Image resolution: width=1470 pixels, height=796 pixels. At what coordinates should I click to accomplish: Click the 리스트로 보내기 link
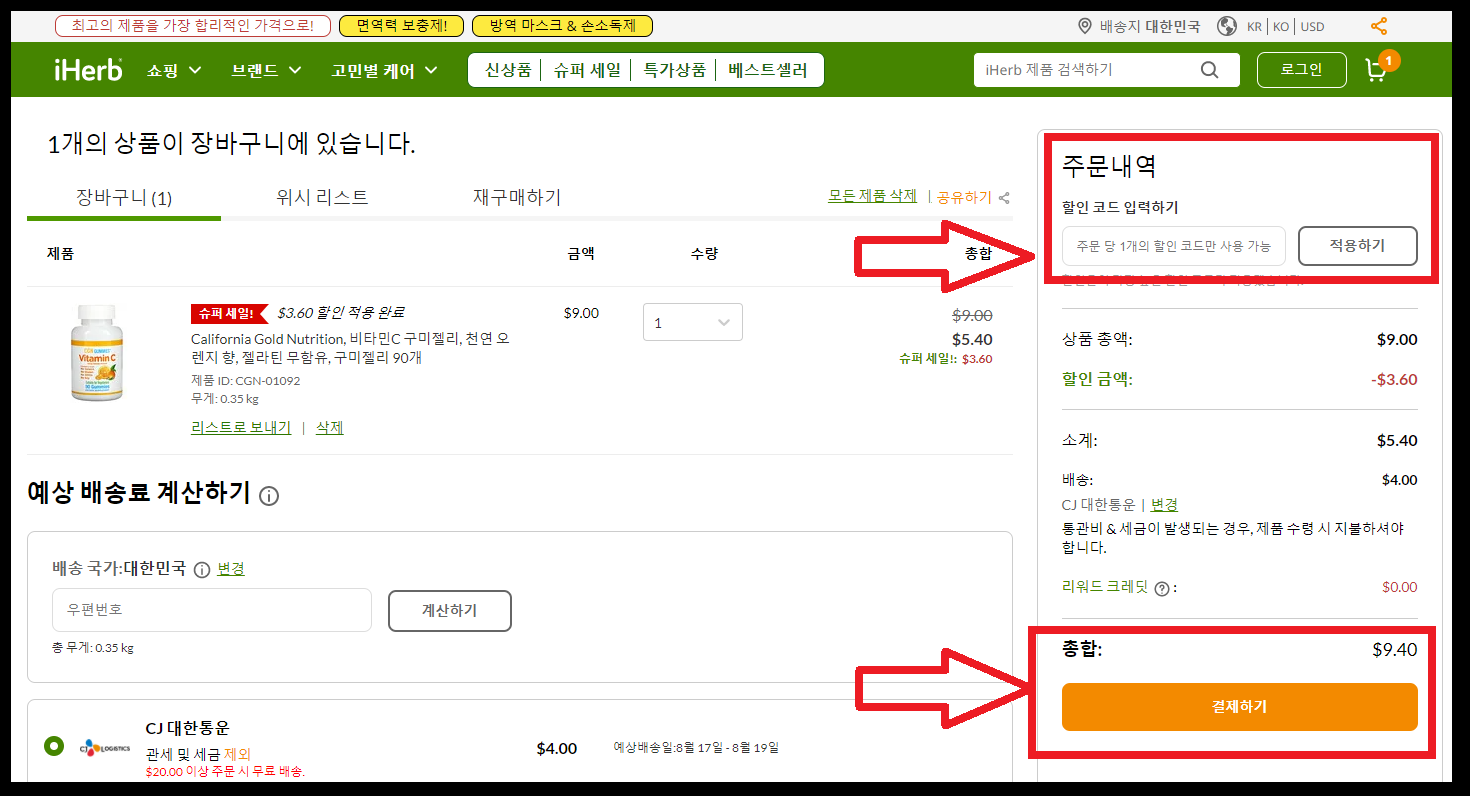click(x=241, y=427)
